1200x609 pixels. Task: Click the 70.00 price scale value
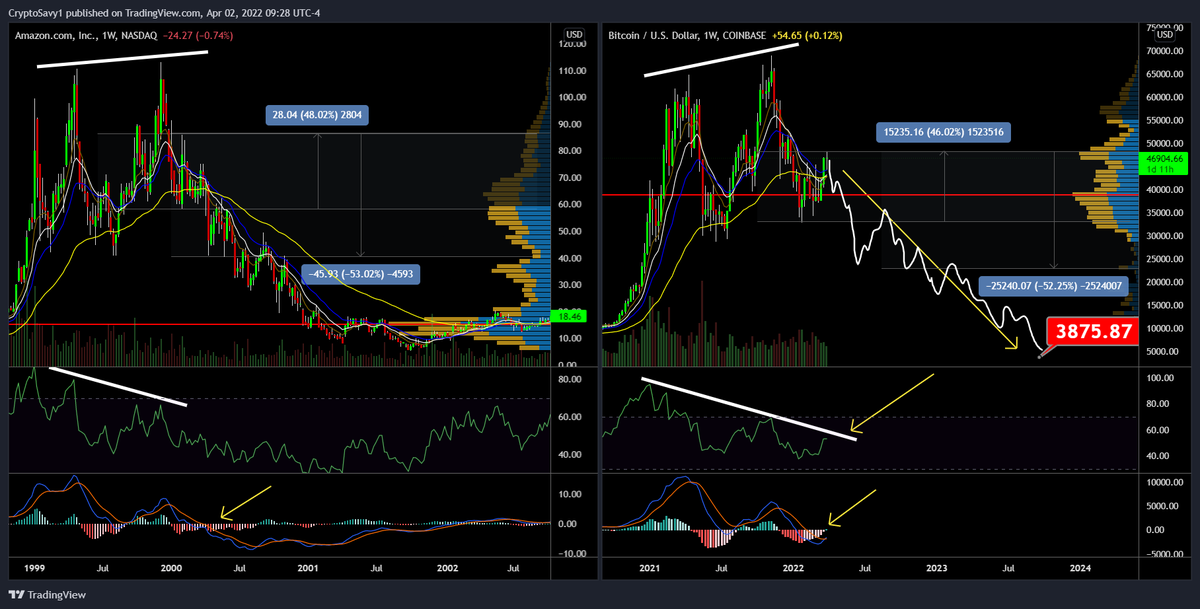572,178
